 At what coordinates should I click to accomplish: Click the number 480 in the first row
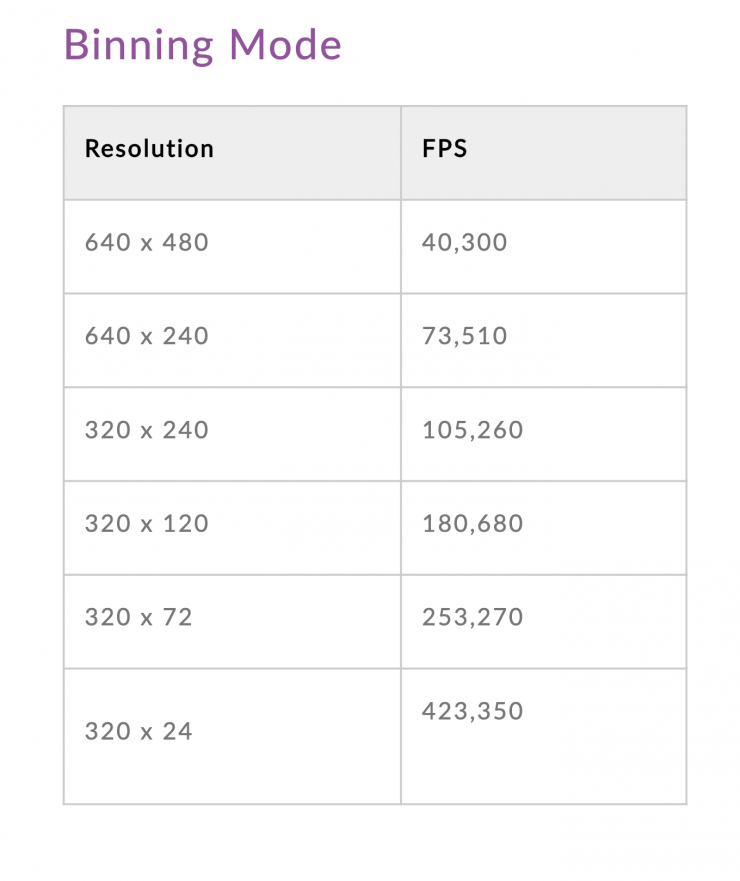pos(186,243)
